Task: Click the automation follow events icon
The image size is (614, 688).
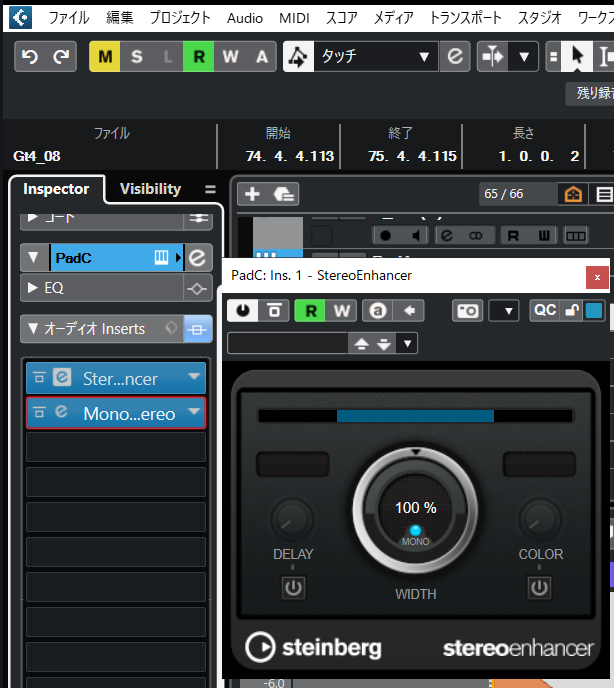Action: point(298,57)
